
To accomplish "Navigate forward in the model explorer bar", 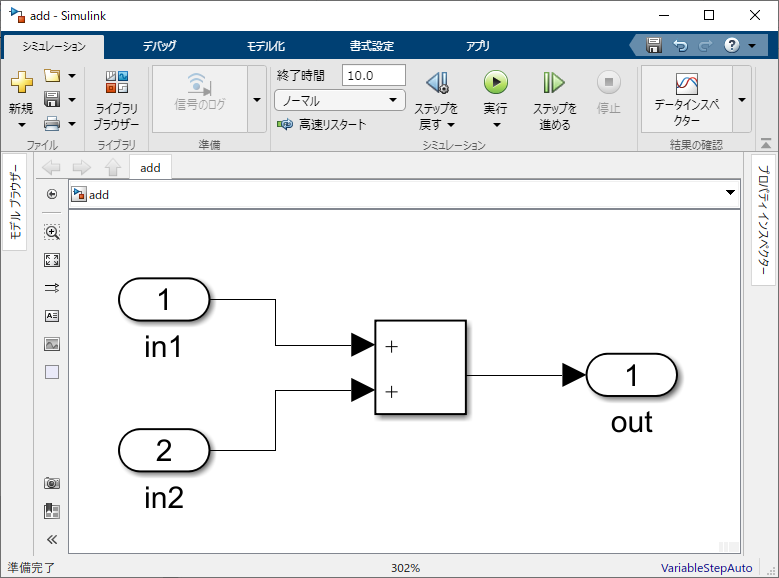I will point(81,167).
